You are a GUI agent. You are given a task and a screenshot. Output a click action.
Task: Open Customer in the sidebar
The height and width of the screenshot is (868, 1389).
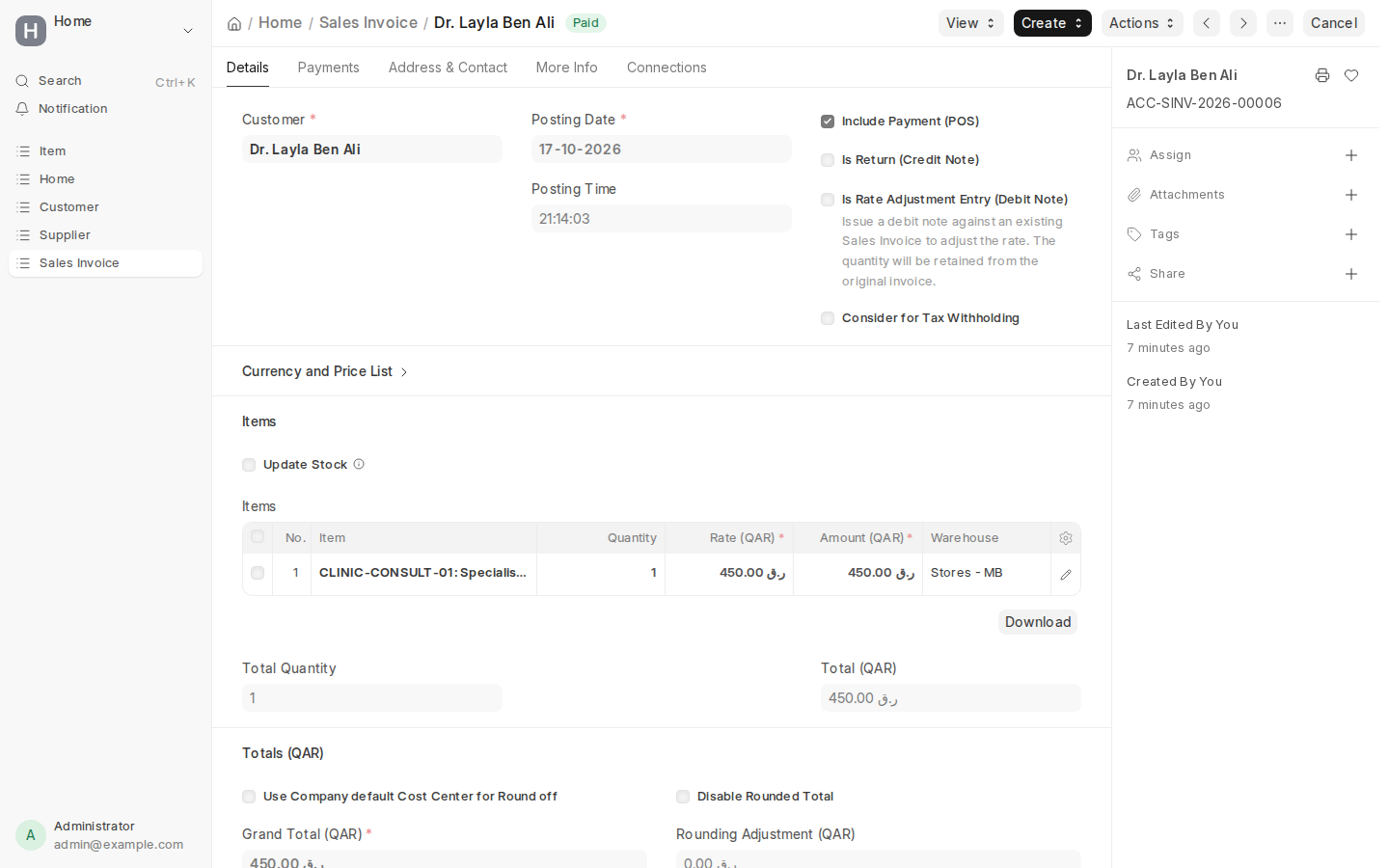click(x=106, y=207)
